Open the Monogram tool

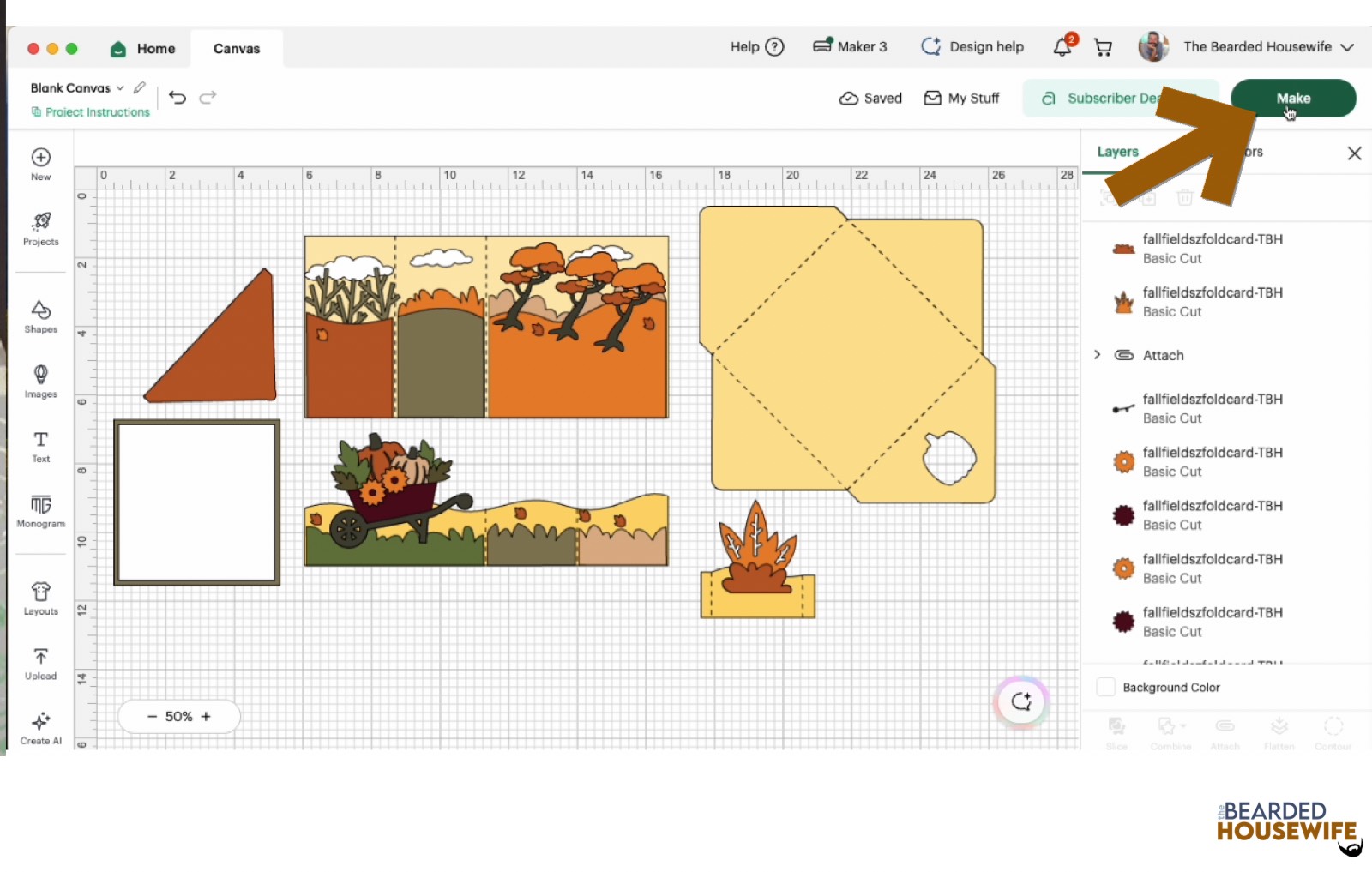[x=40, y=511]
